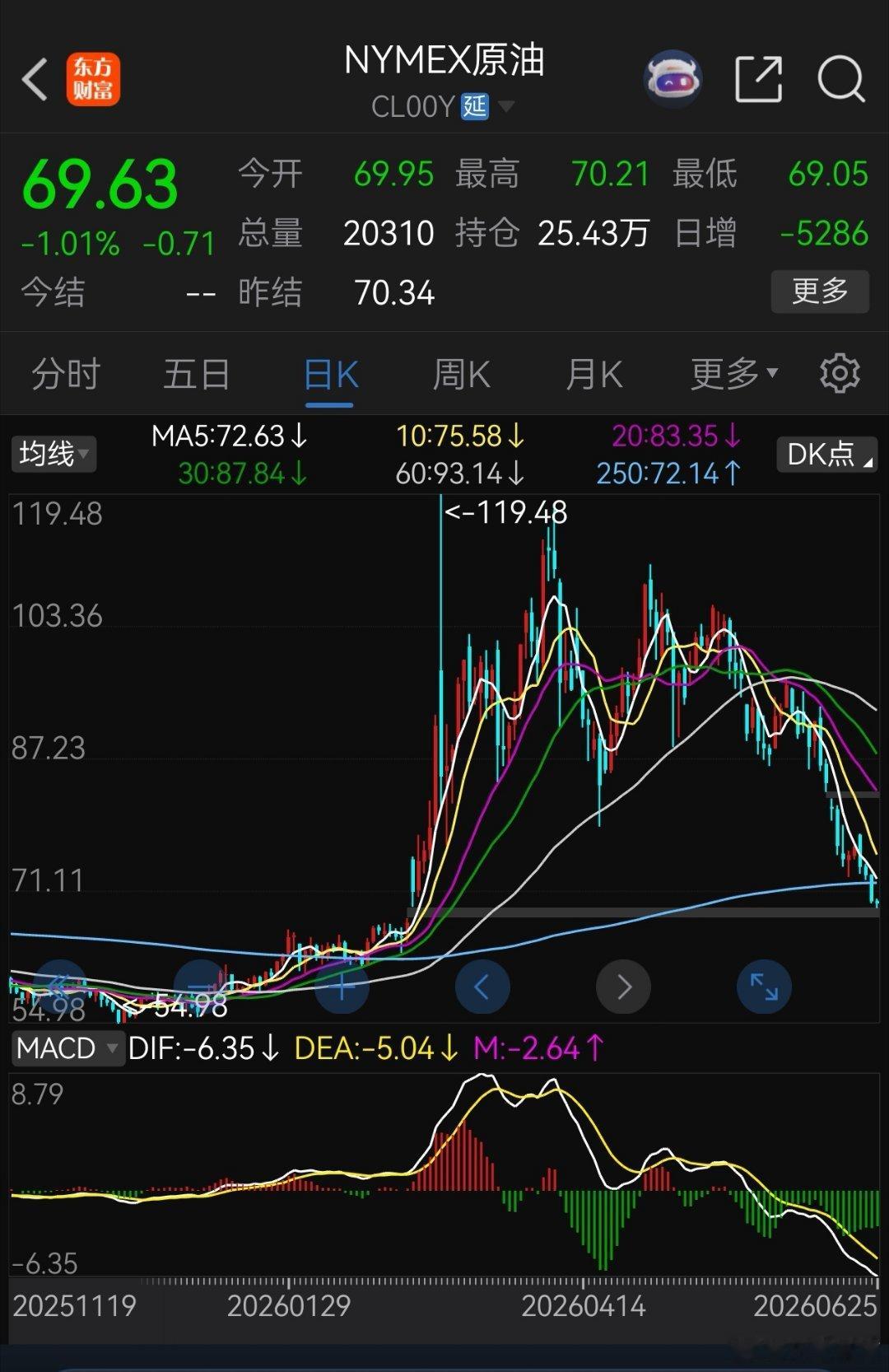This screenshot has width=889, height=1372.
Task: Tap the M:-2.64 reading
Action: 539,1048
